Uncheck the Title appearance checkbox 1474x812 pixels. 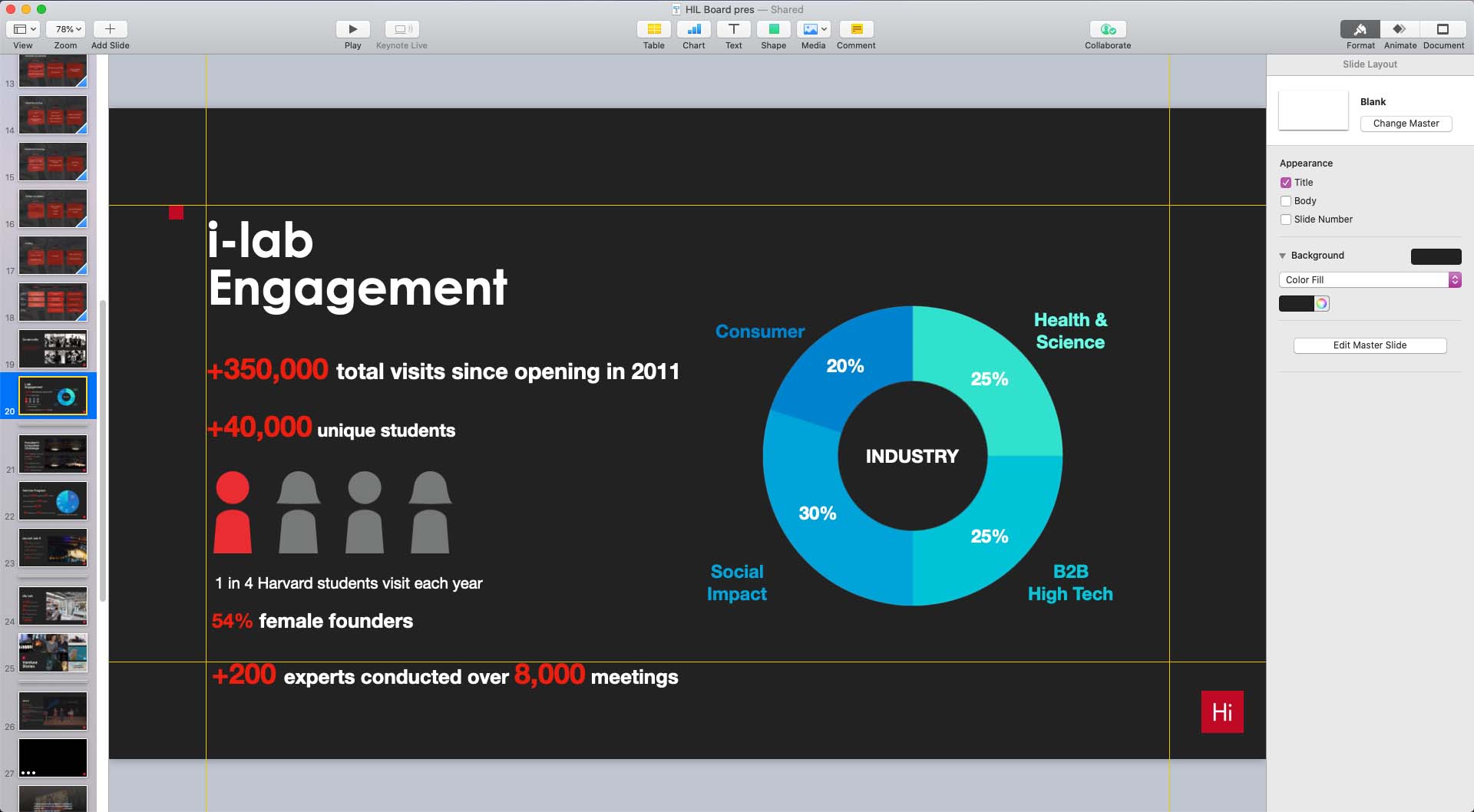[1286, 183]
